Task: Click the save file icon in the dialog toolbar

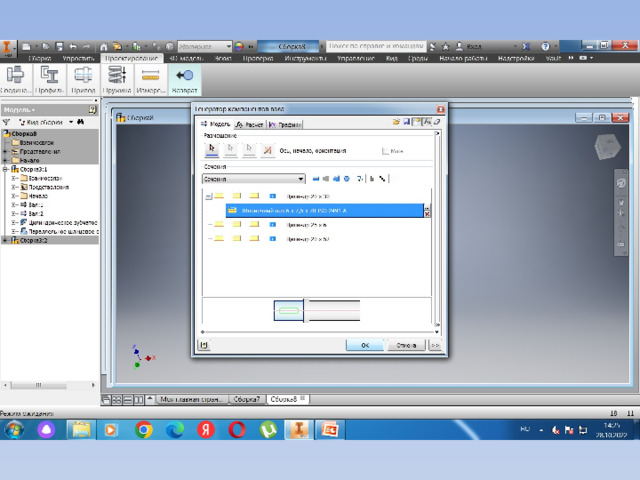Action: tap(406, 122)
